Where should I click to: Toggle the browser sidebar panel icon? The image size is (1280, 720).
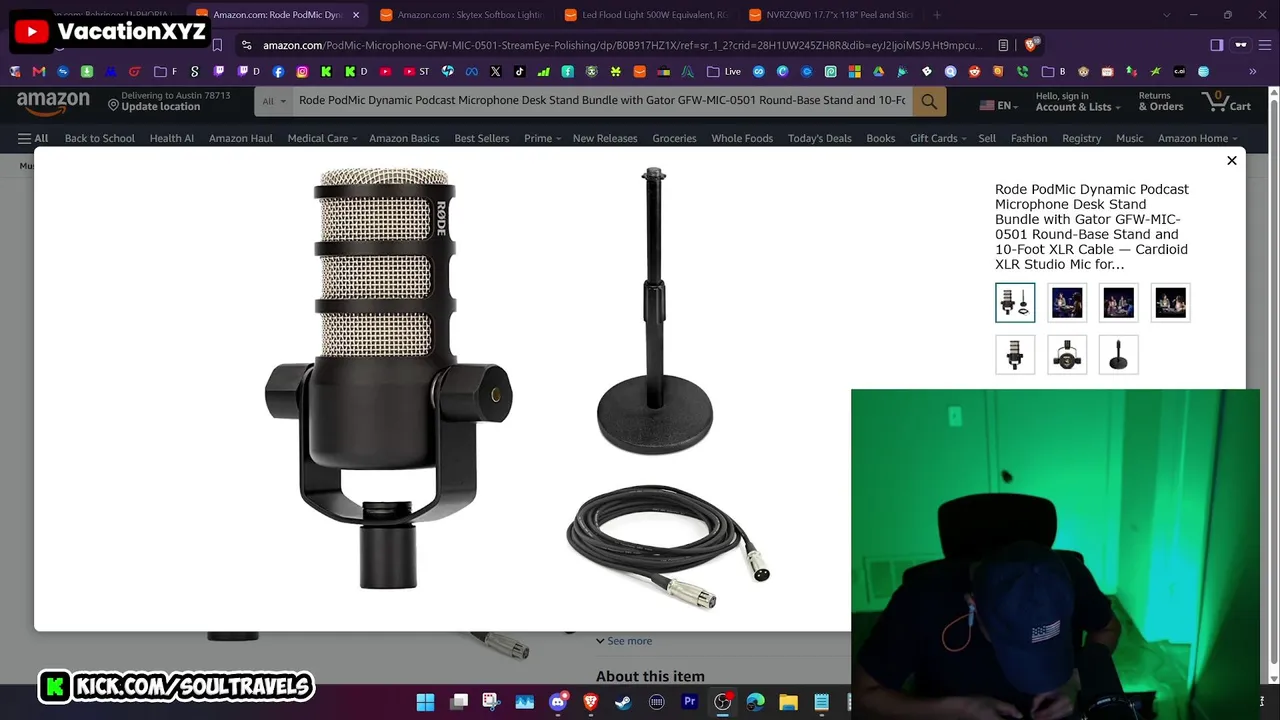click(x=1216, y=45)
